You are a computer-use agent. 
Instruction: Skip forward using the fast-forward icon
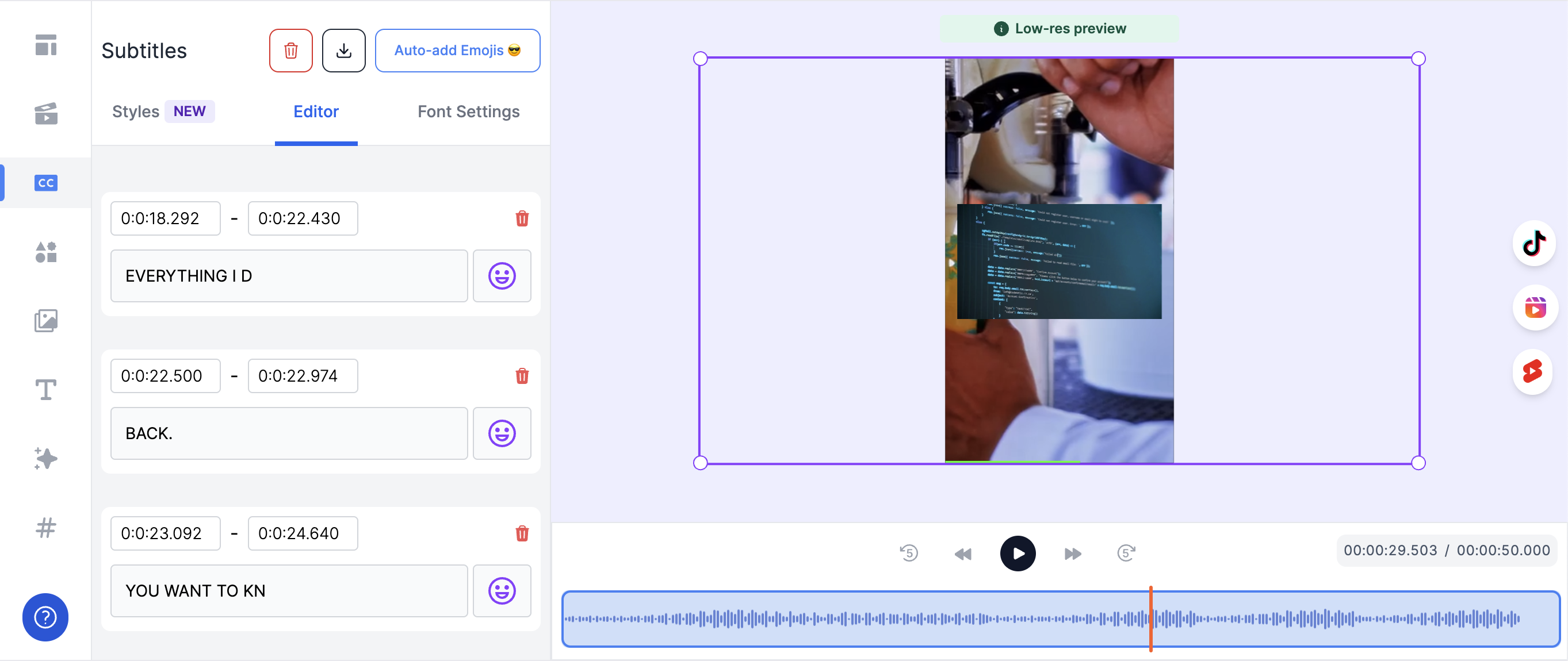[1073, 554]
